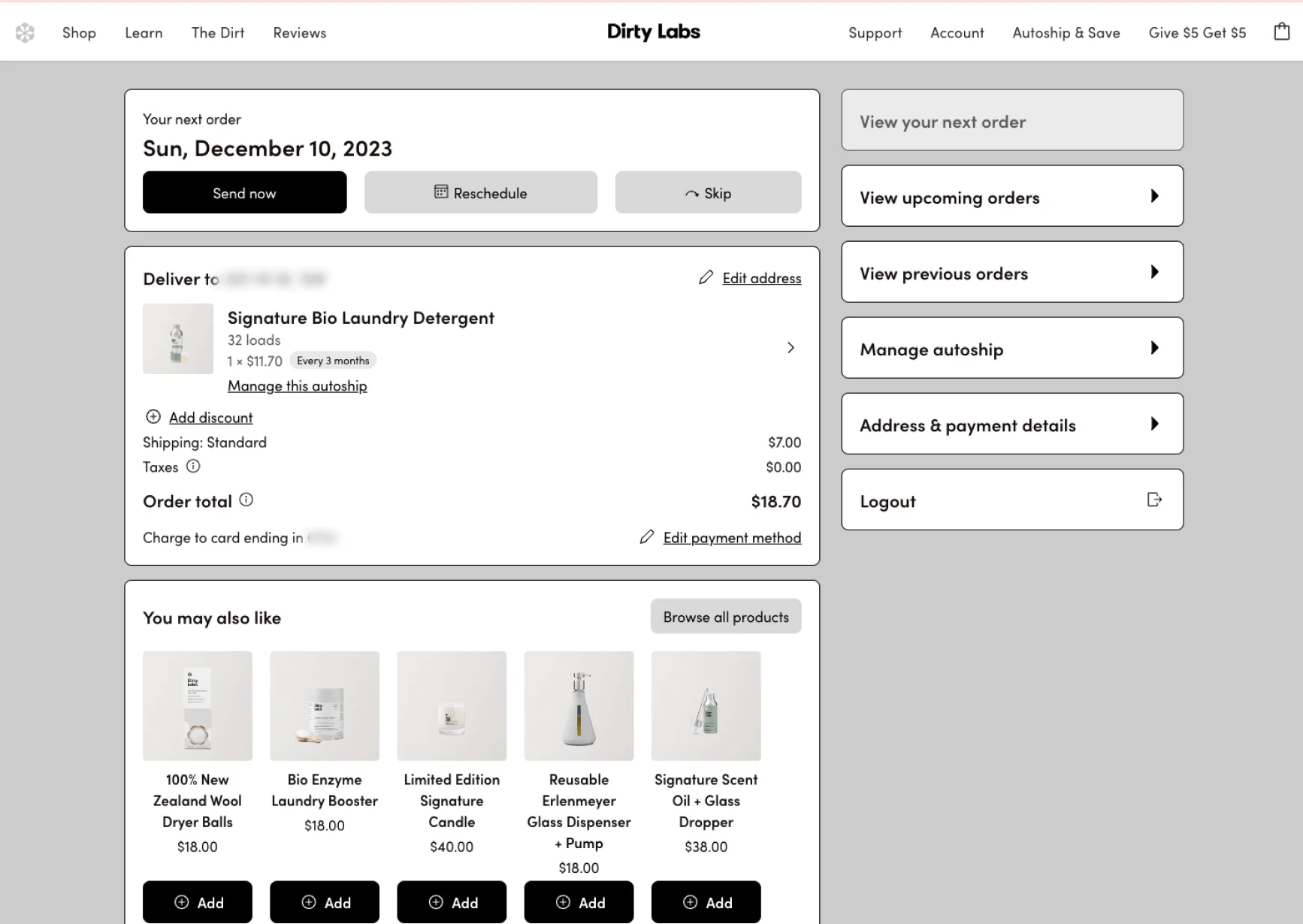This screenshot has width=1303, height=924.
Task: Click the calendar icon on Reschedule button
Action: (x=441, y=192)
